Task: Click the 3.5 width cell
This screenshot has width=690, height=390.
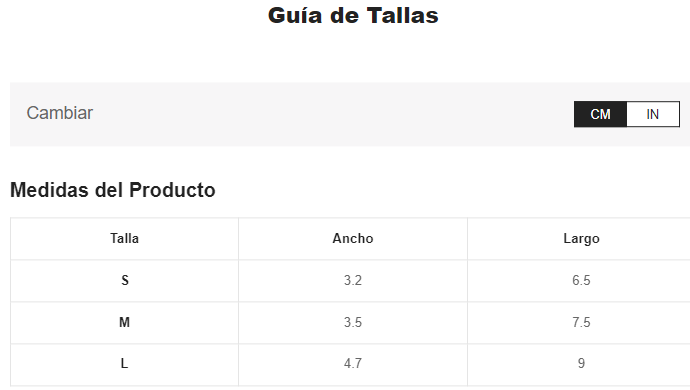Action: pyautogui.click(x=353, y=322)
